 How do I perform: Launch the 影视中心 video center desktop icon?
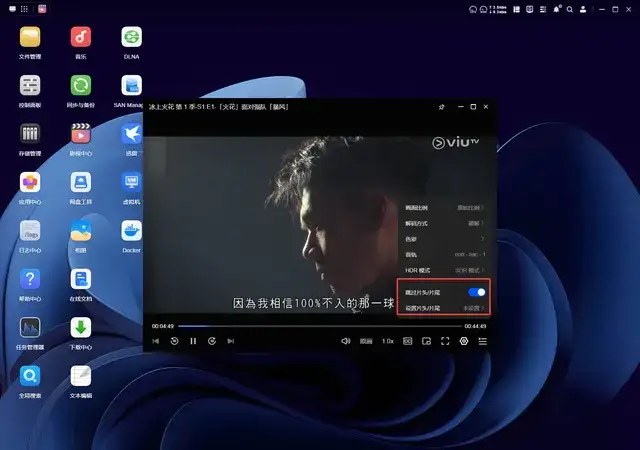coord(80,134)
